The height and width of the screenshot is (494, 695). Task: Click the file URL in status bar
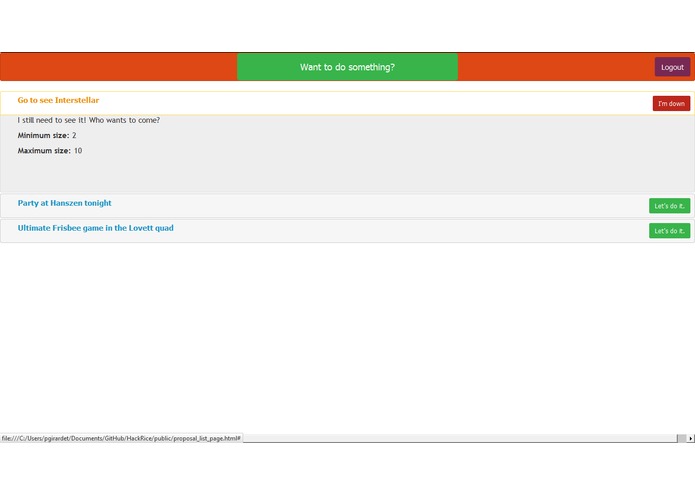point(121,438)
